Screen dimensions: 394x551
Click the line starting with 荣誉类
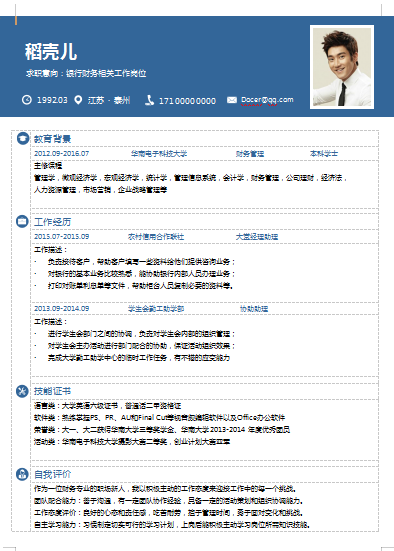[x=162, y=430]
